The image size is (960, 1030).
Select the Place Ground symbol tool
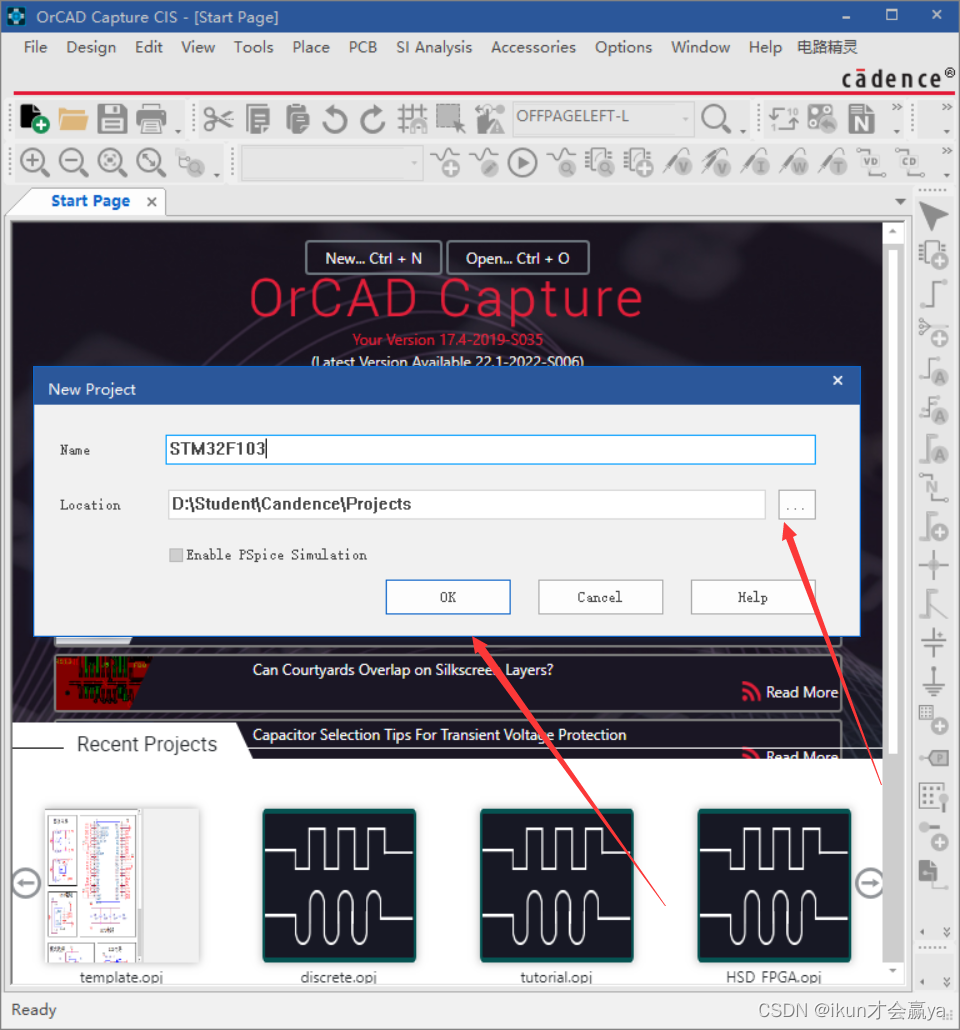point(933,680)
